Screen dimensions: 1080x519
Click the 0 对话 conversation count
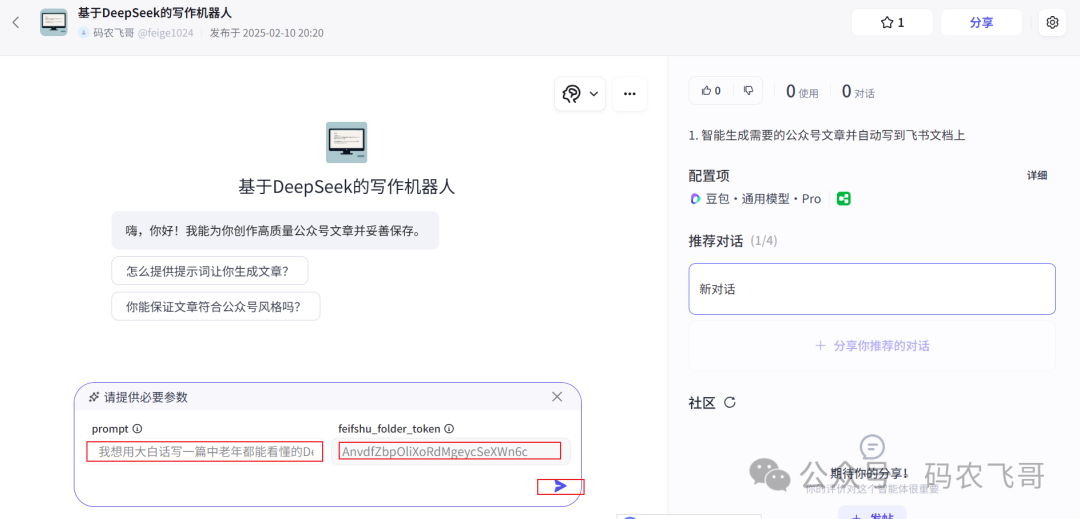click(858, 92)
